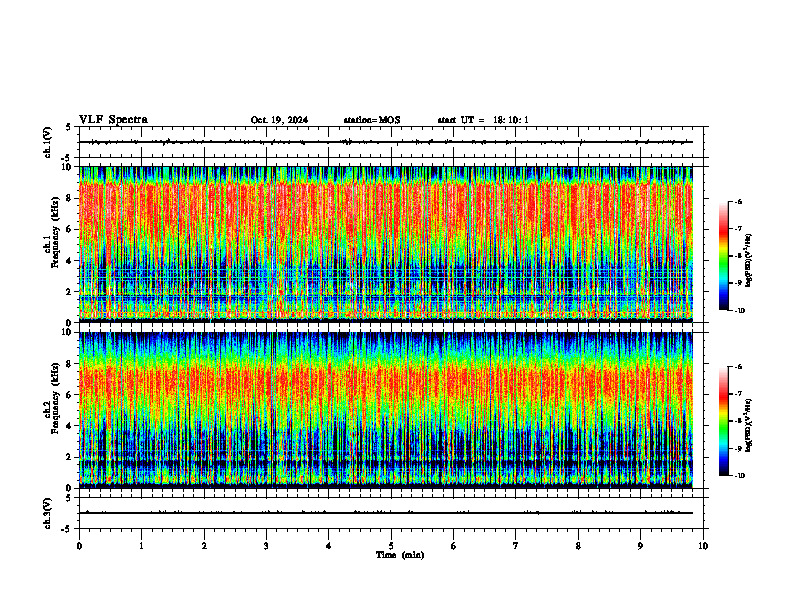The image size is (792, 612).
Task: Click time axis tick label "9"
Action: pyautogui.click(x=640, y=546)
